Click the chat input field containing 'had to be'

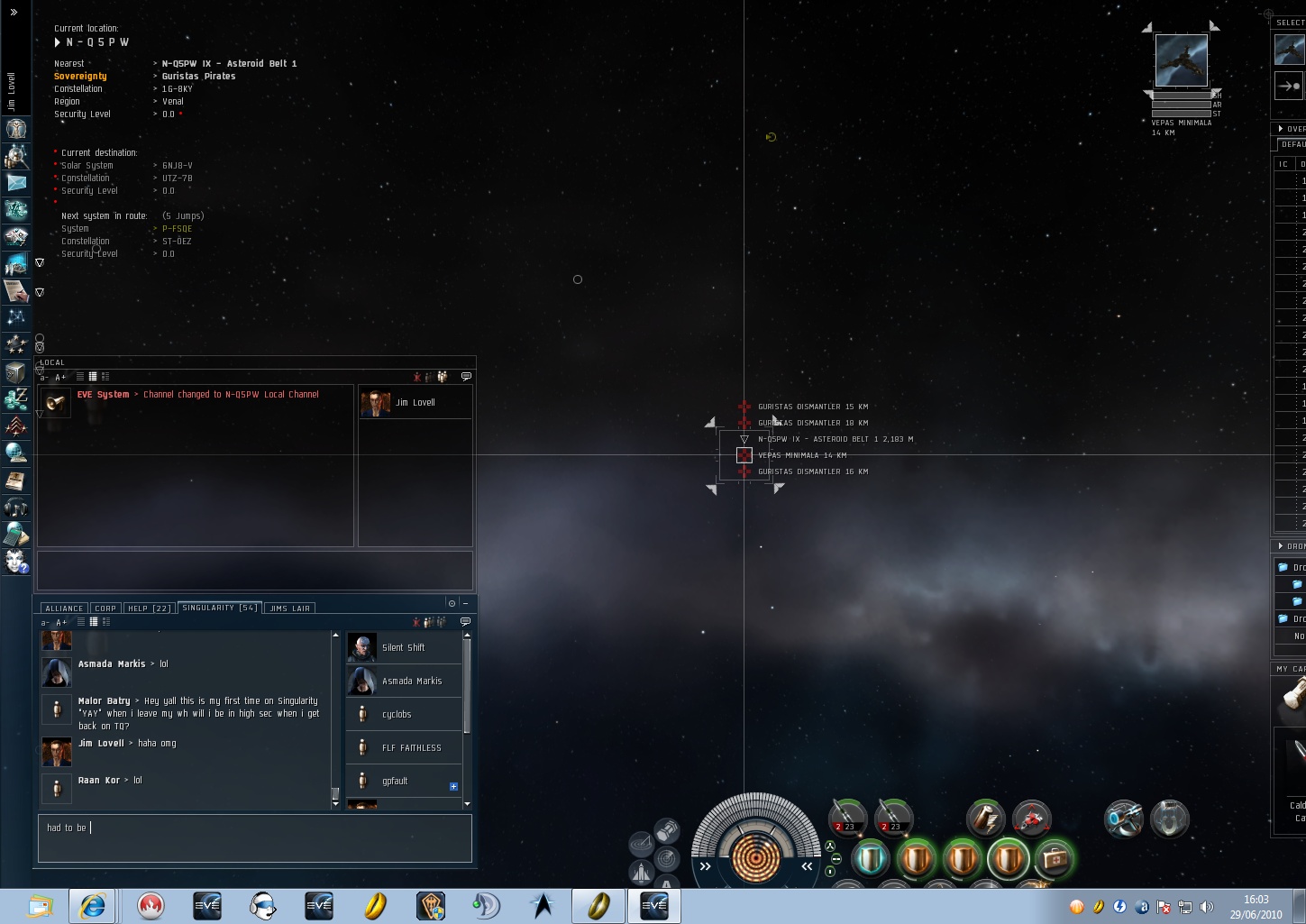tap(255, 838)
